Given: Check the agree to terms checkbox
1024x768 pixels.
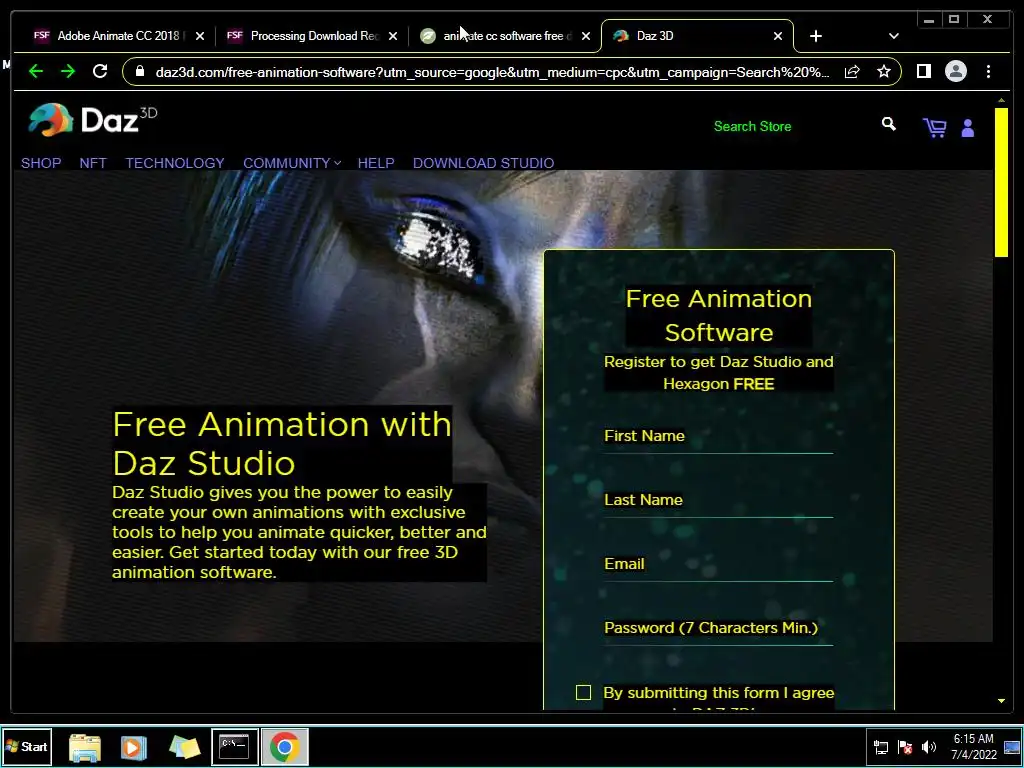Looking at the screenshot, I should point(584,692).
